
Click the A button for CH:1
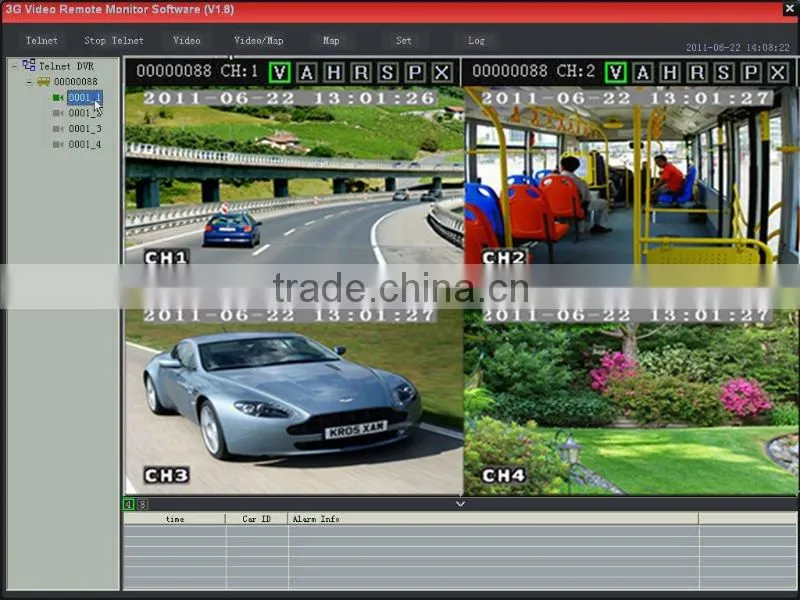[x=307, y=72]
